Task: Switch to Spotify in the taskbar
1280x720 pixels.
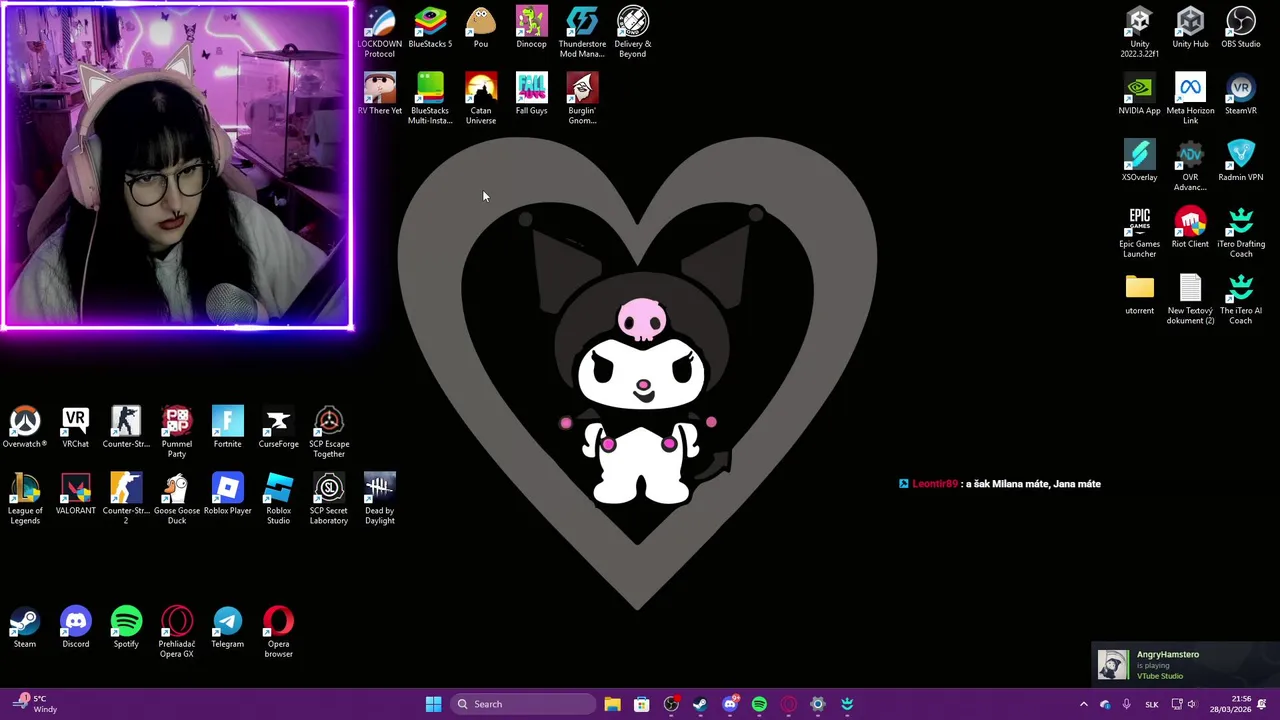Action: click(759, 704)
